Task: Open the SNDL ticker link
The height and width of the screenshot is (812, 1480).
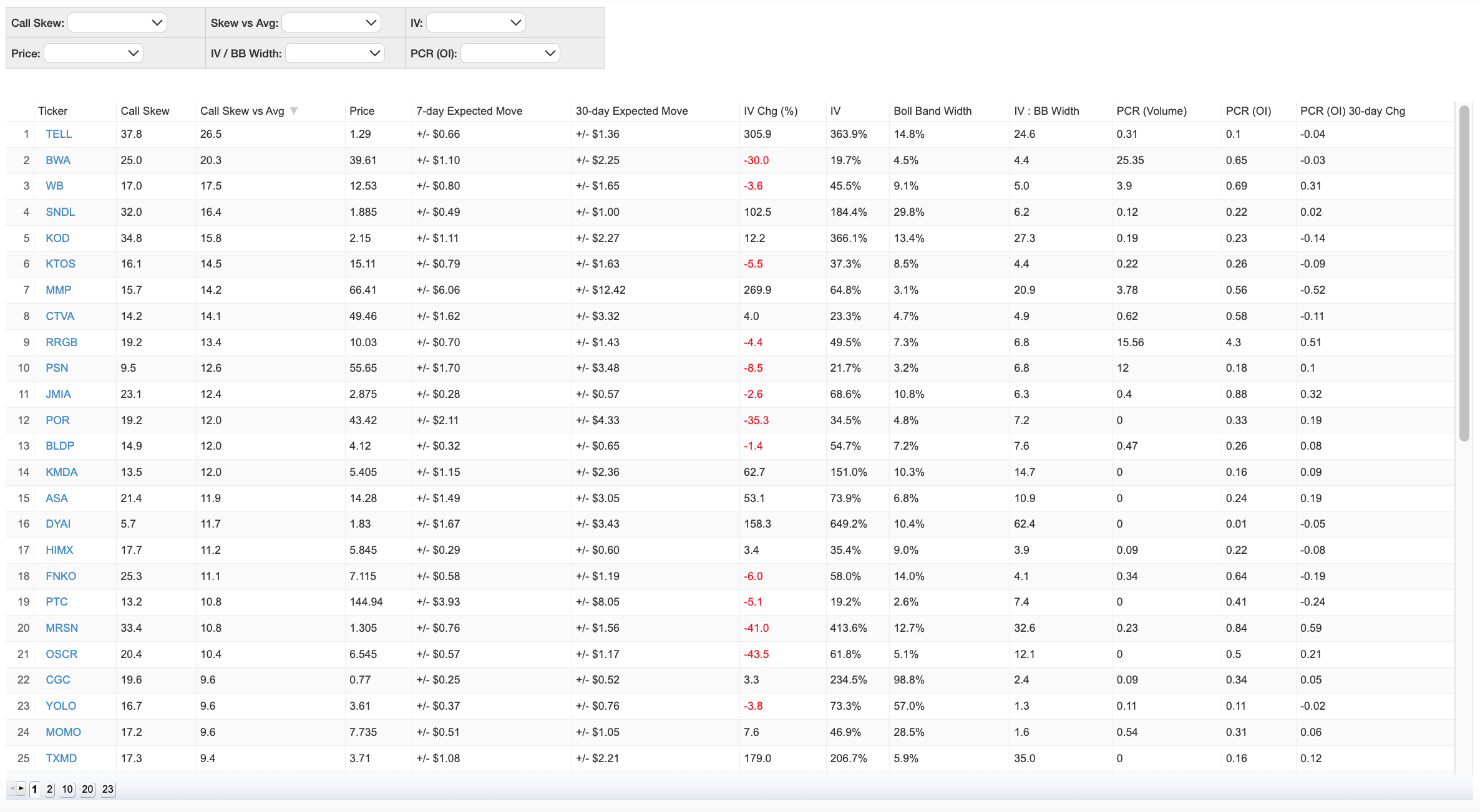Action: pyautogui.click(x=60, y=212)
